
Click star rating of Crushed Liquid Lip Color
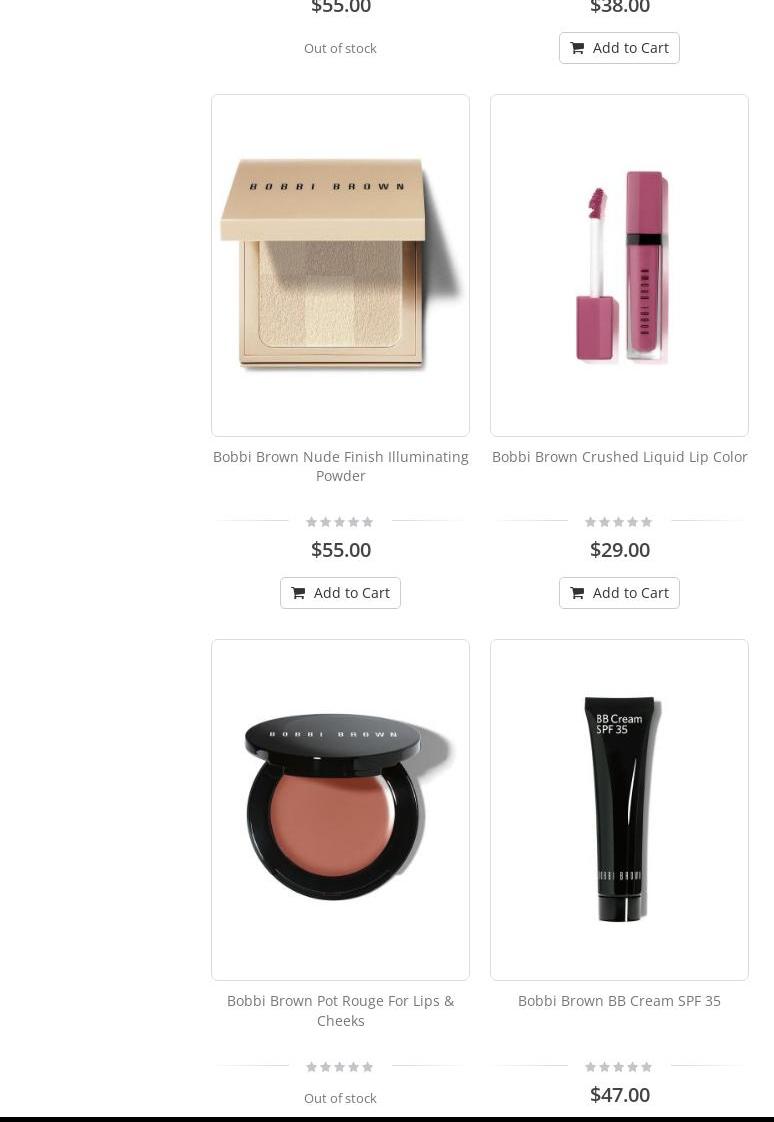(x=619, y=522)
